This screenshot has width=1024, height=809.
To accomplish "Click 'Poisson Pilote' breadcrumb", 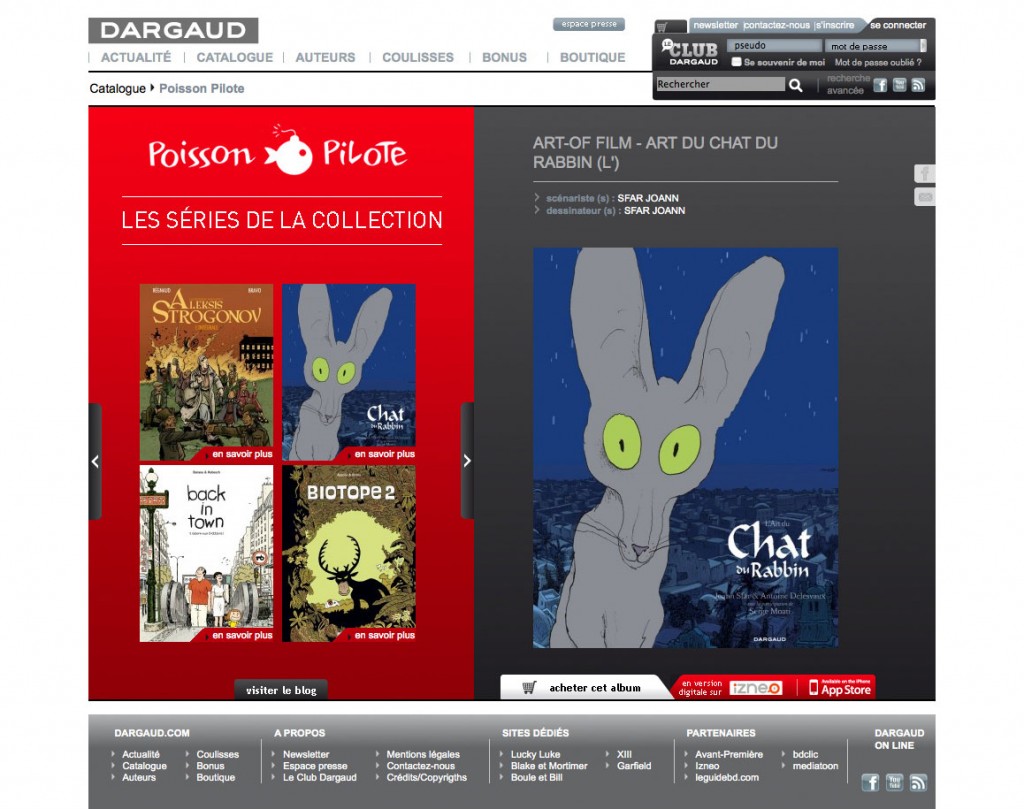I will click(202, 88).
